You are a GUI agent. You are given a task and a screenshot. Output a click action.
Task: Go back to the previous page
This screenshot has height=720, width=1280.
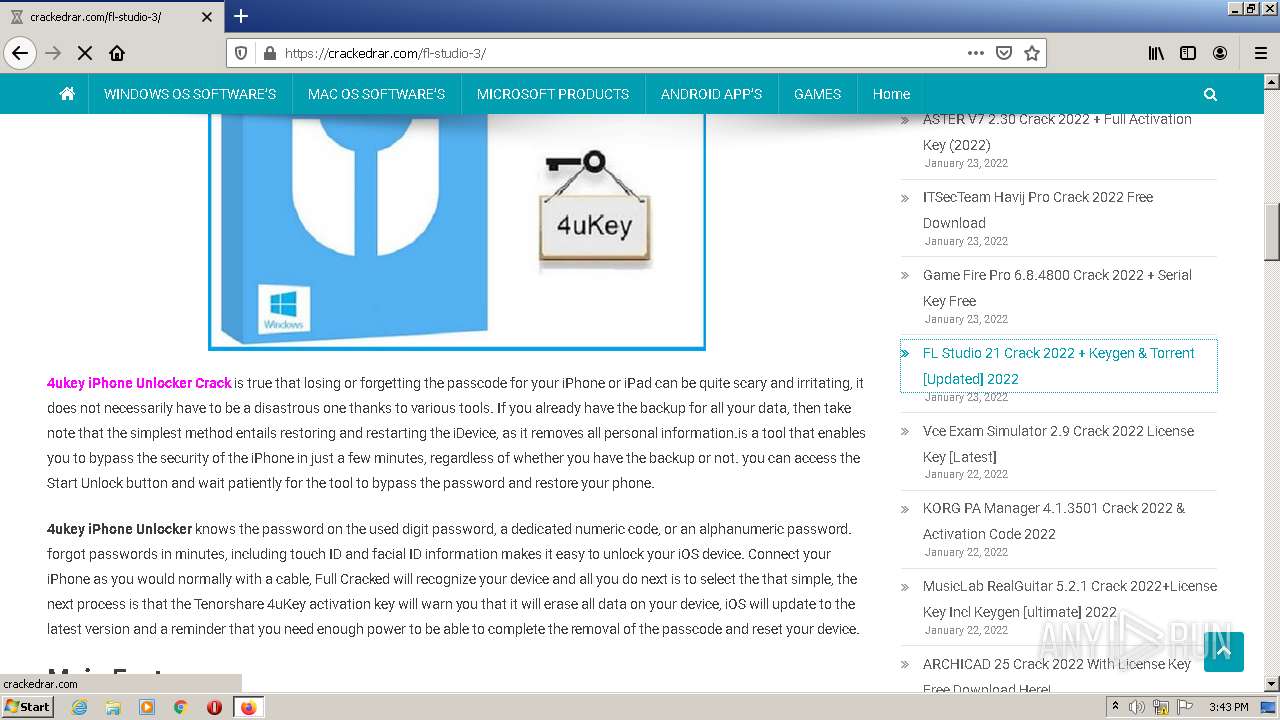point(20,53)
